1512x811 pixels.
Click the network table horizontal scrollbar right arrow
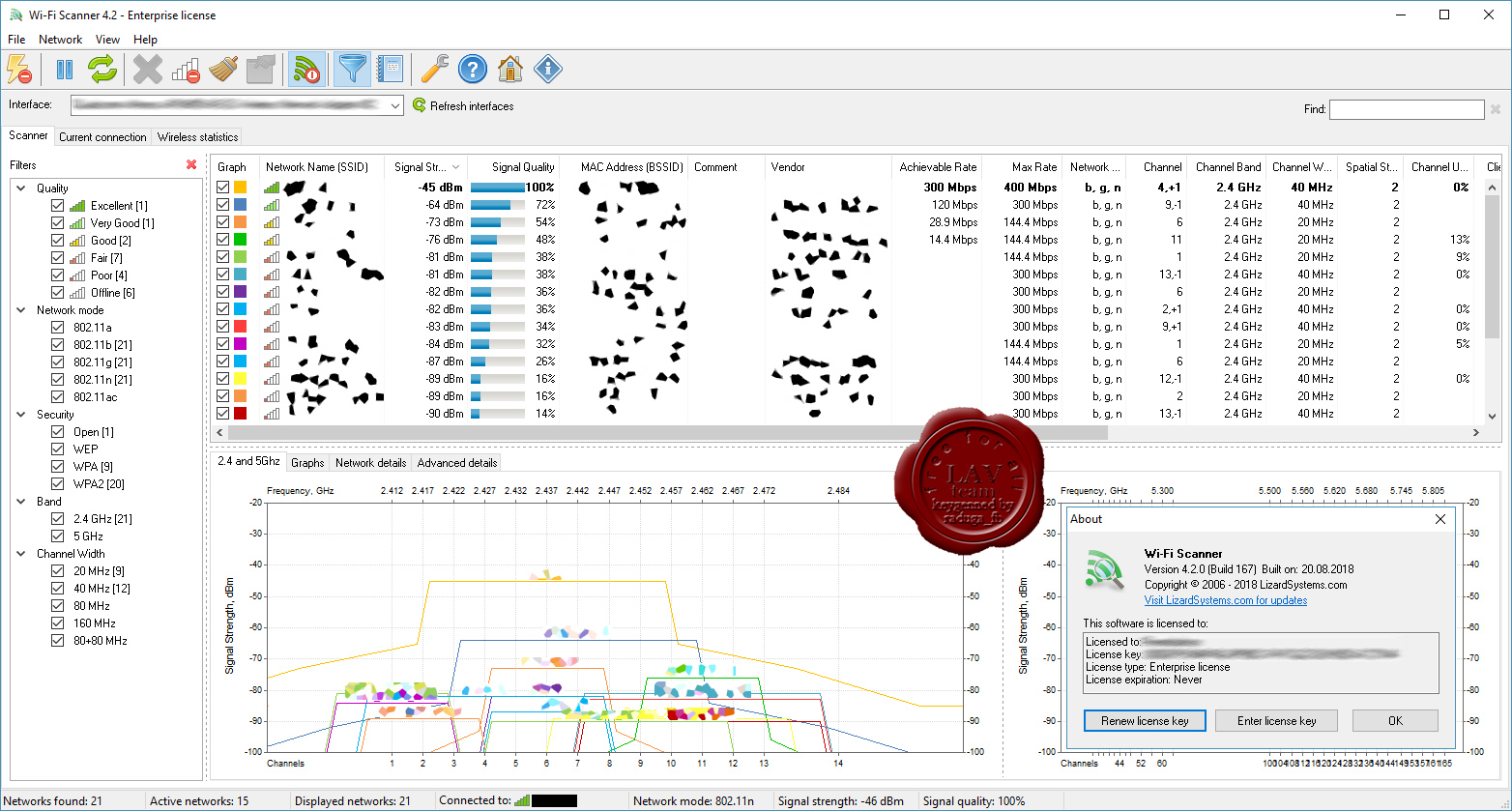coord(1475,433)
